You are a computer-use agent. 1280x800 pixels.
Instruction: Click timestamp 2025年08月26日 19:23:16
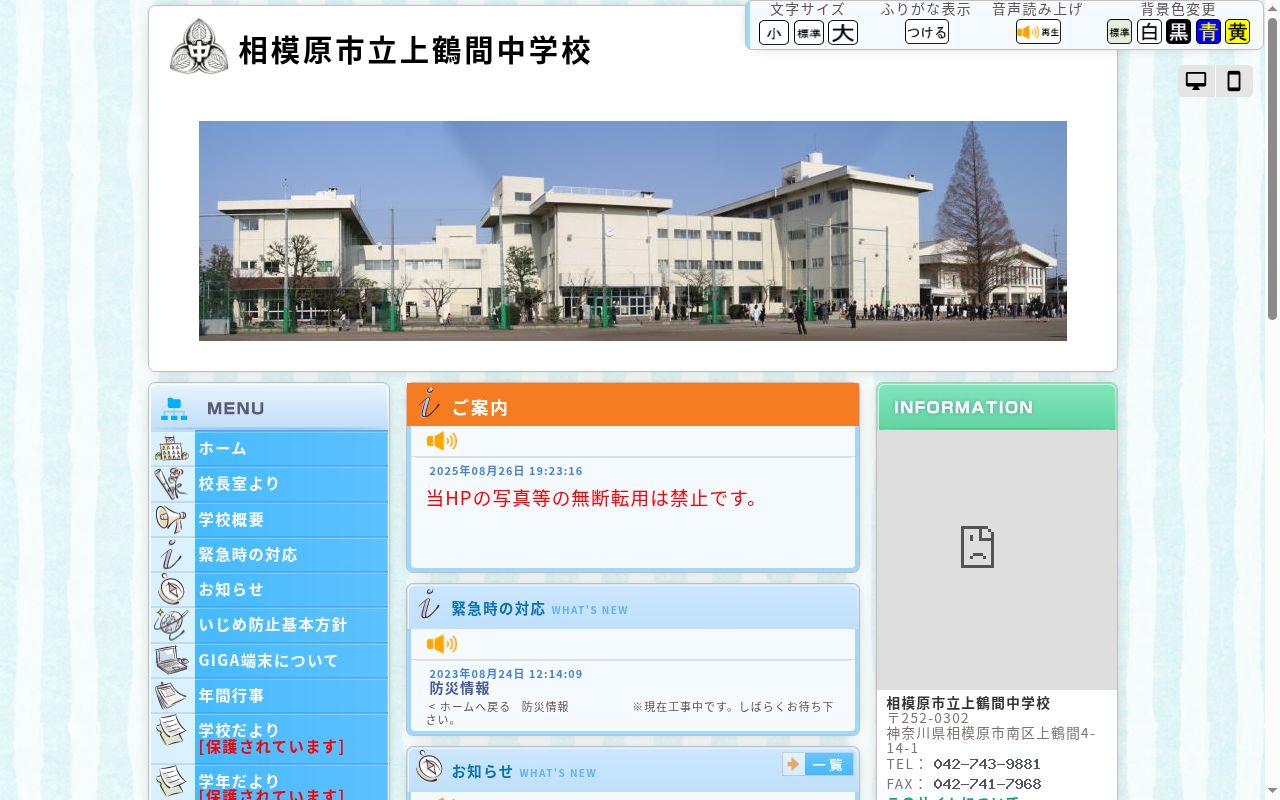(x=506, y=471)
